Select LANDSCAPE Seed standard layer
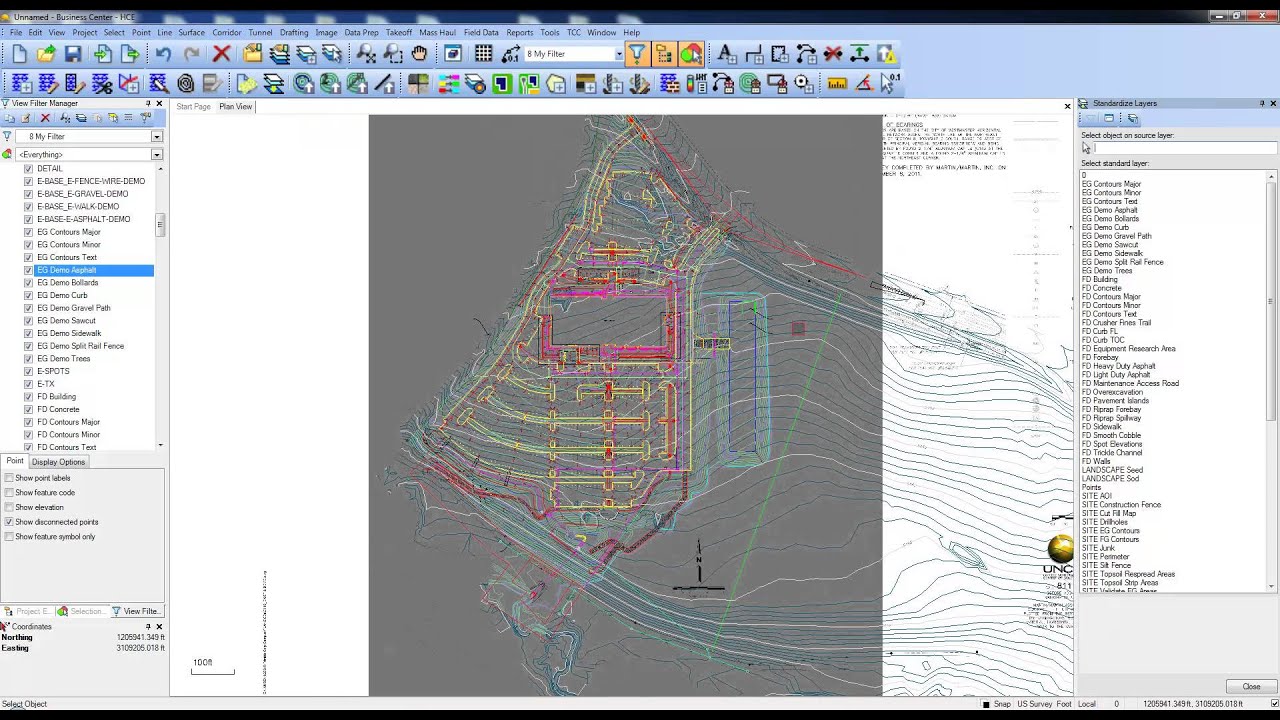 1112,470
